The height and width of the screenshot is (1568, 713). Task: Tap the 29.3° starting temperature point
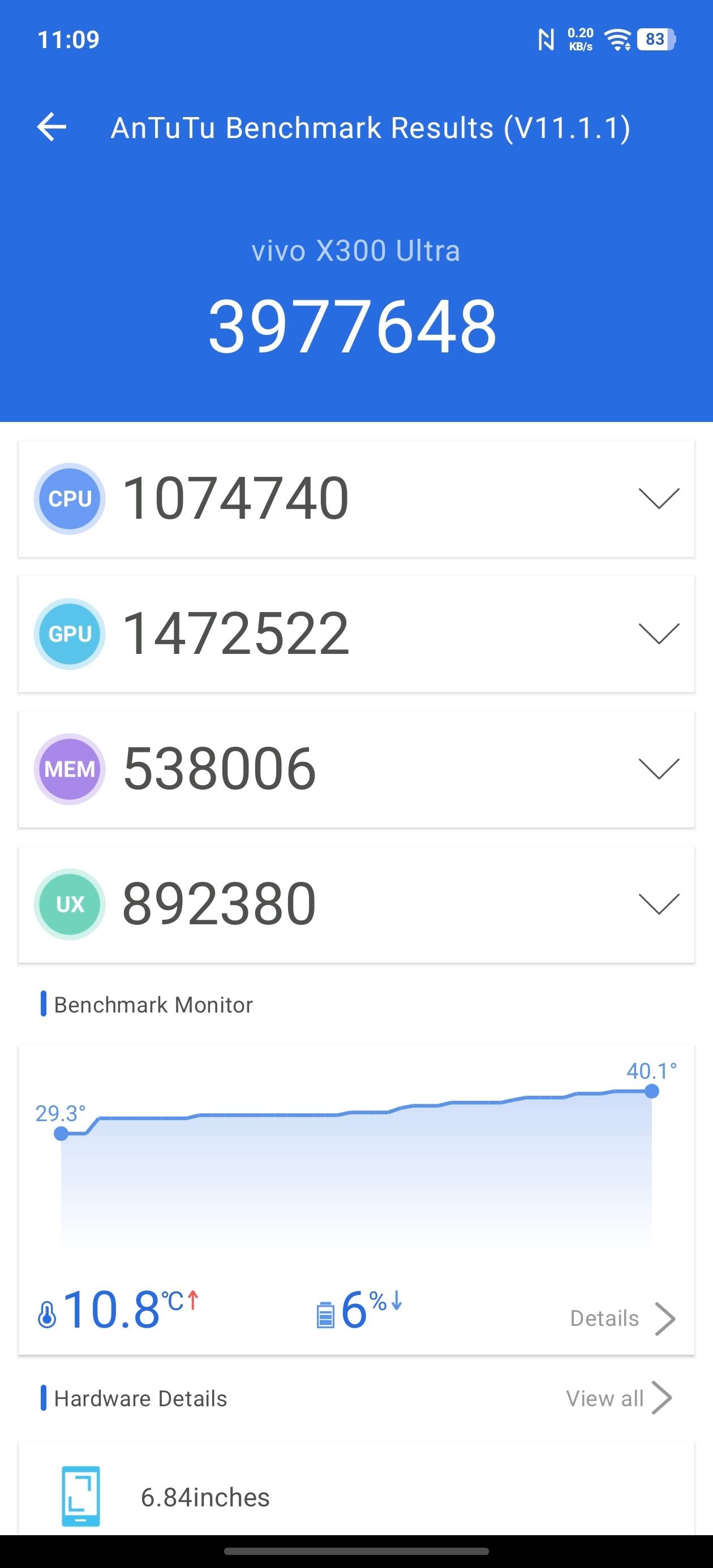[x=61, y=1134]
